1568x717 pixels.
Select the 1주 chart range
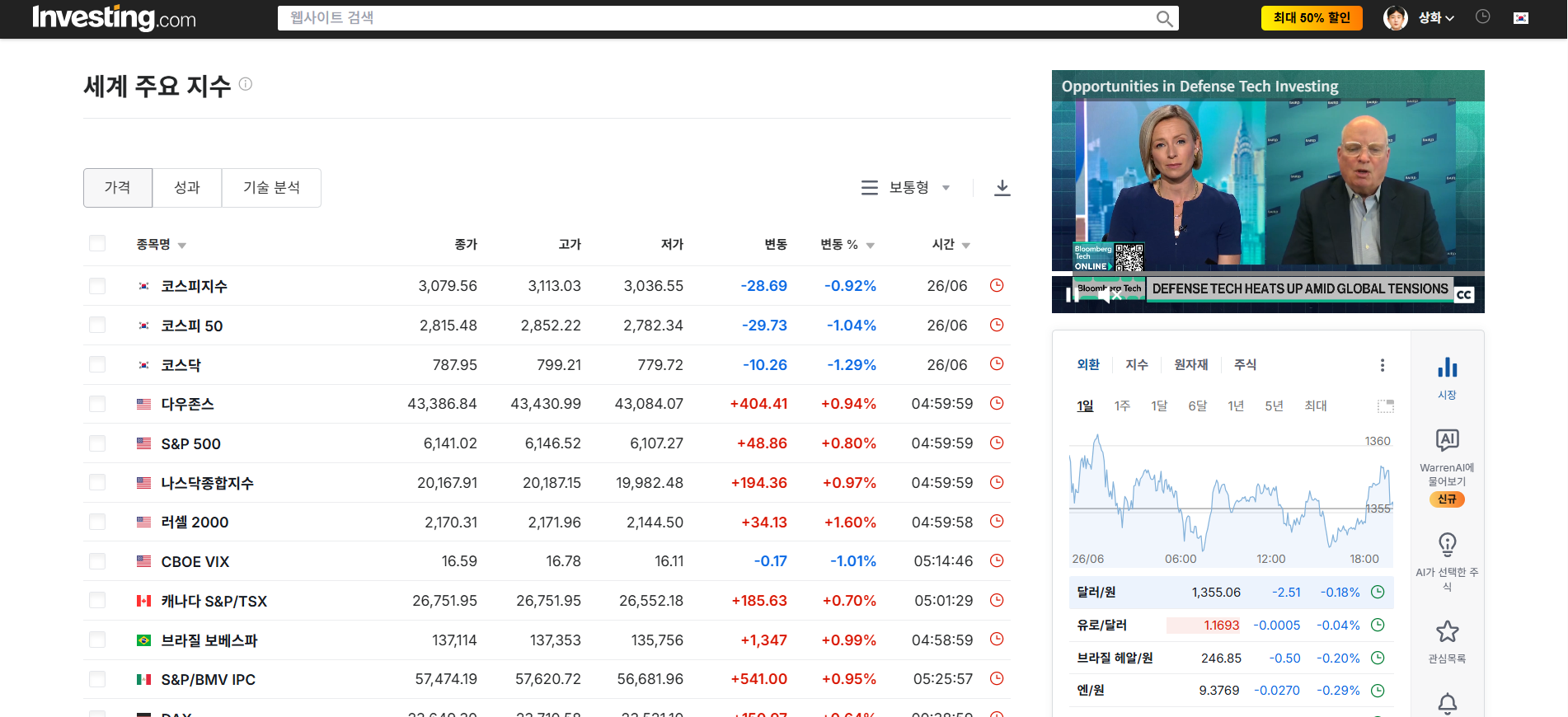coord(1122,405)
